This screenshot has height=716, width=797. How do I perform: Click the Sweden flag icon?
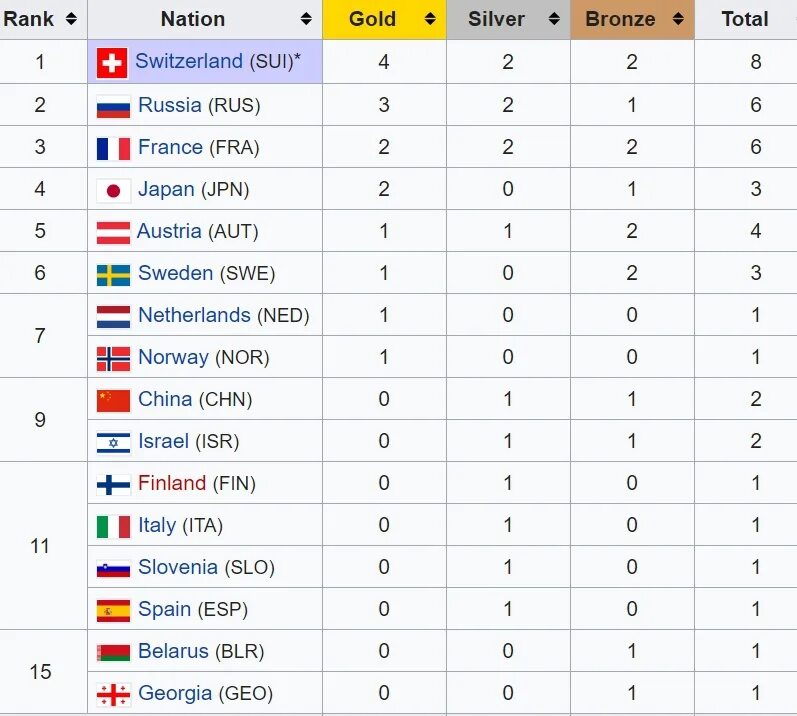coord(113,275)
